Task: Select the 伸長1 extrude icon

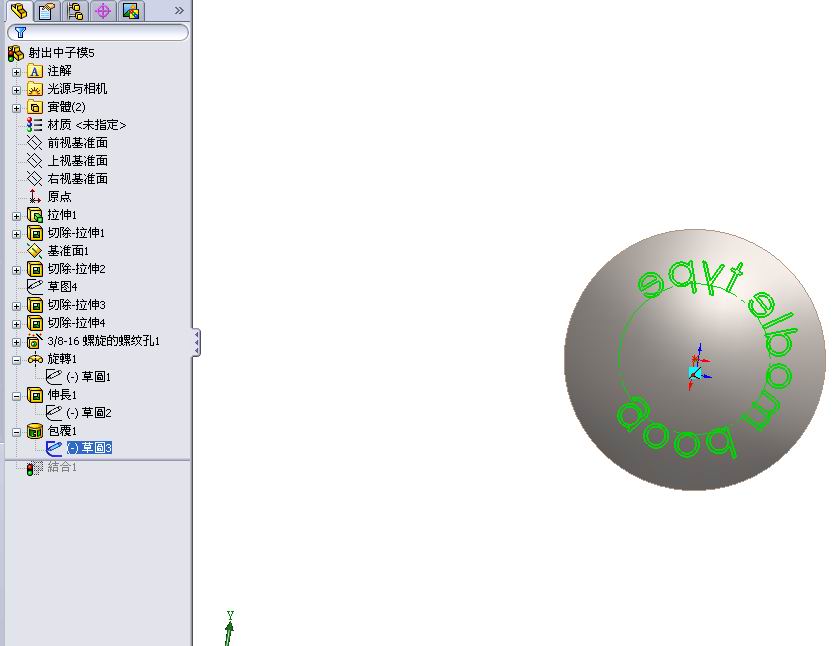Action: (x=35, y=395)
